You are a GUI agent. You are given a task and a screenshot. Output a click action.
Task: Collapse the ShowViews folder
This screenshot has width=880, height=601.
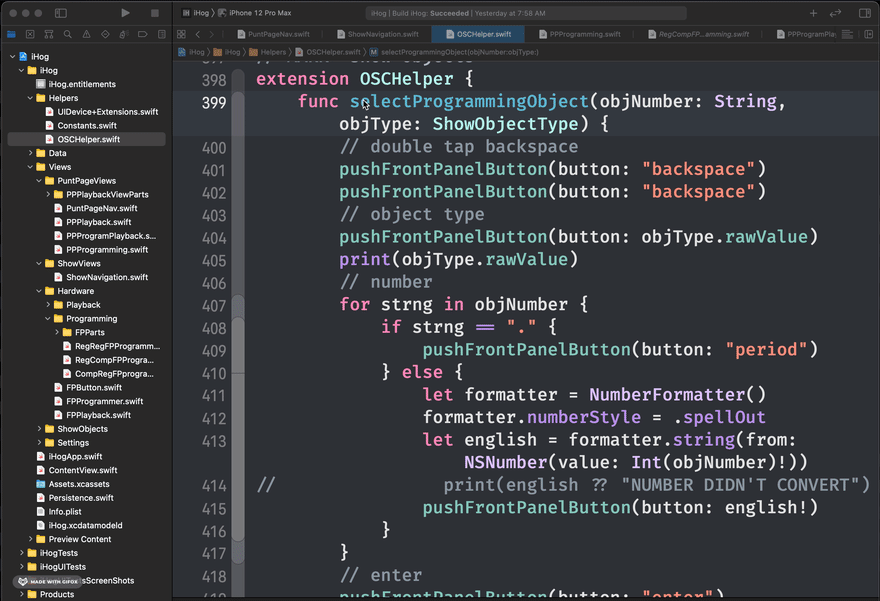click(39, 264)
